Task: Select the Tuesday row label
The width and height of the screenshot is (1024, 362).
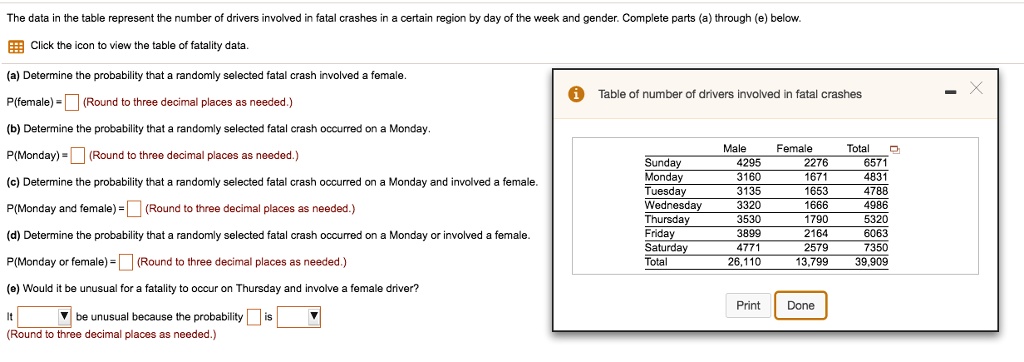Action: click(x=665, y=191)
